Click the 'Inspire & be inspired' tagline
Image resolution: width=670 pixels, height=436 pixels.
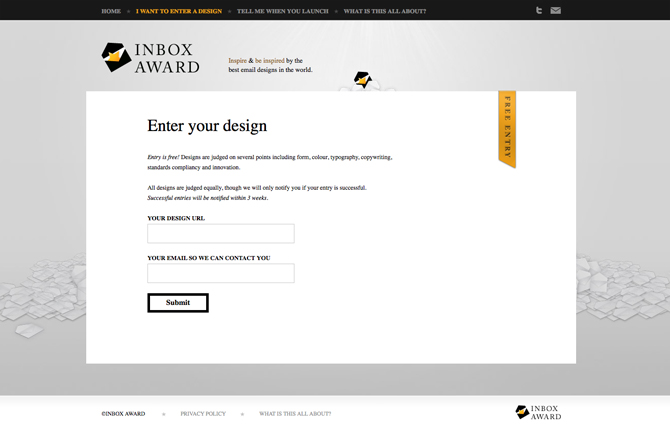[270, 65]
